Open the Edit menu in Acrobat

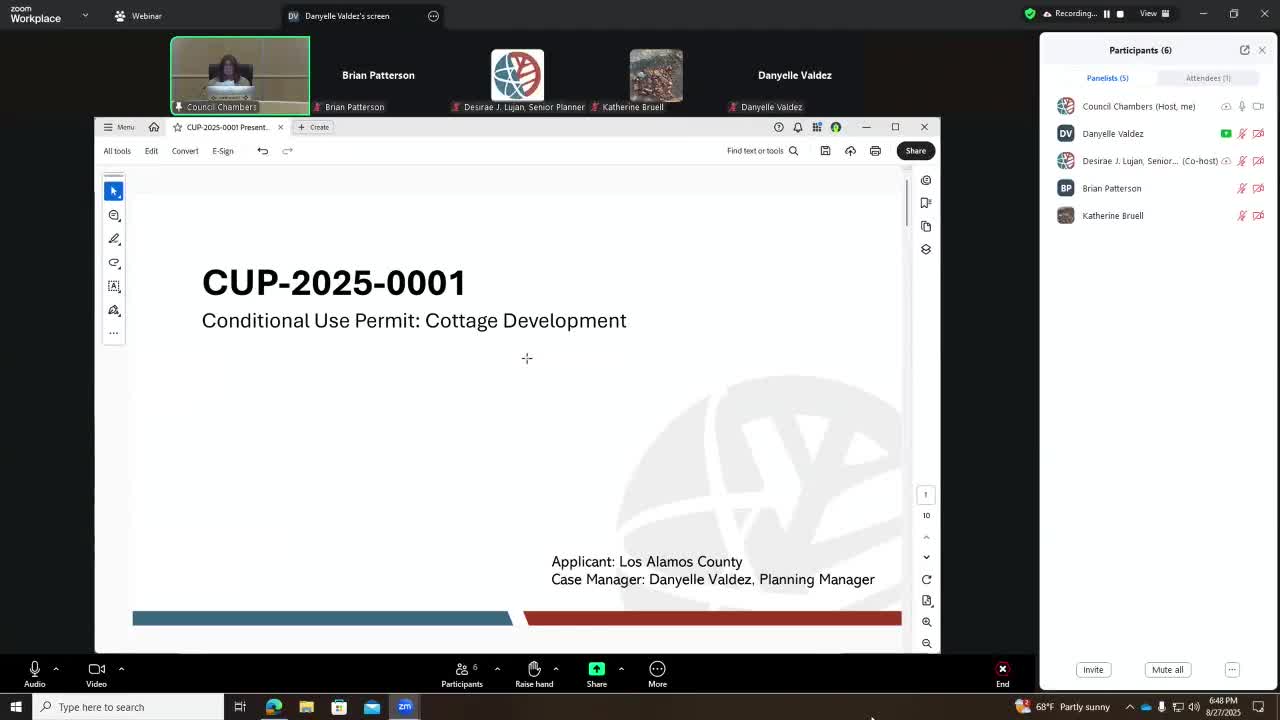(151, 151)
